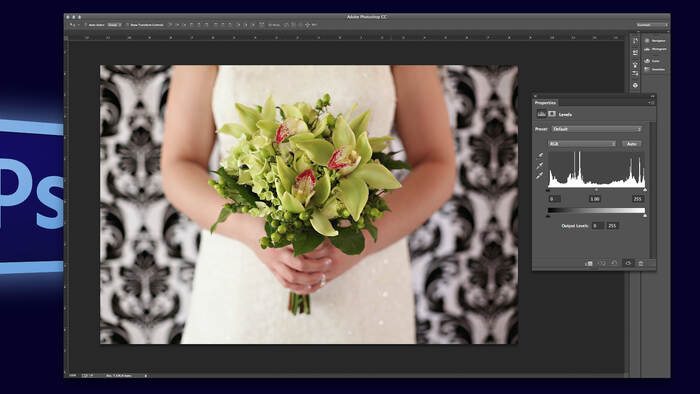
Task: Click the third icon in the narrow panel strip
Action: pyautogui.click(x=635, y=64)
